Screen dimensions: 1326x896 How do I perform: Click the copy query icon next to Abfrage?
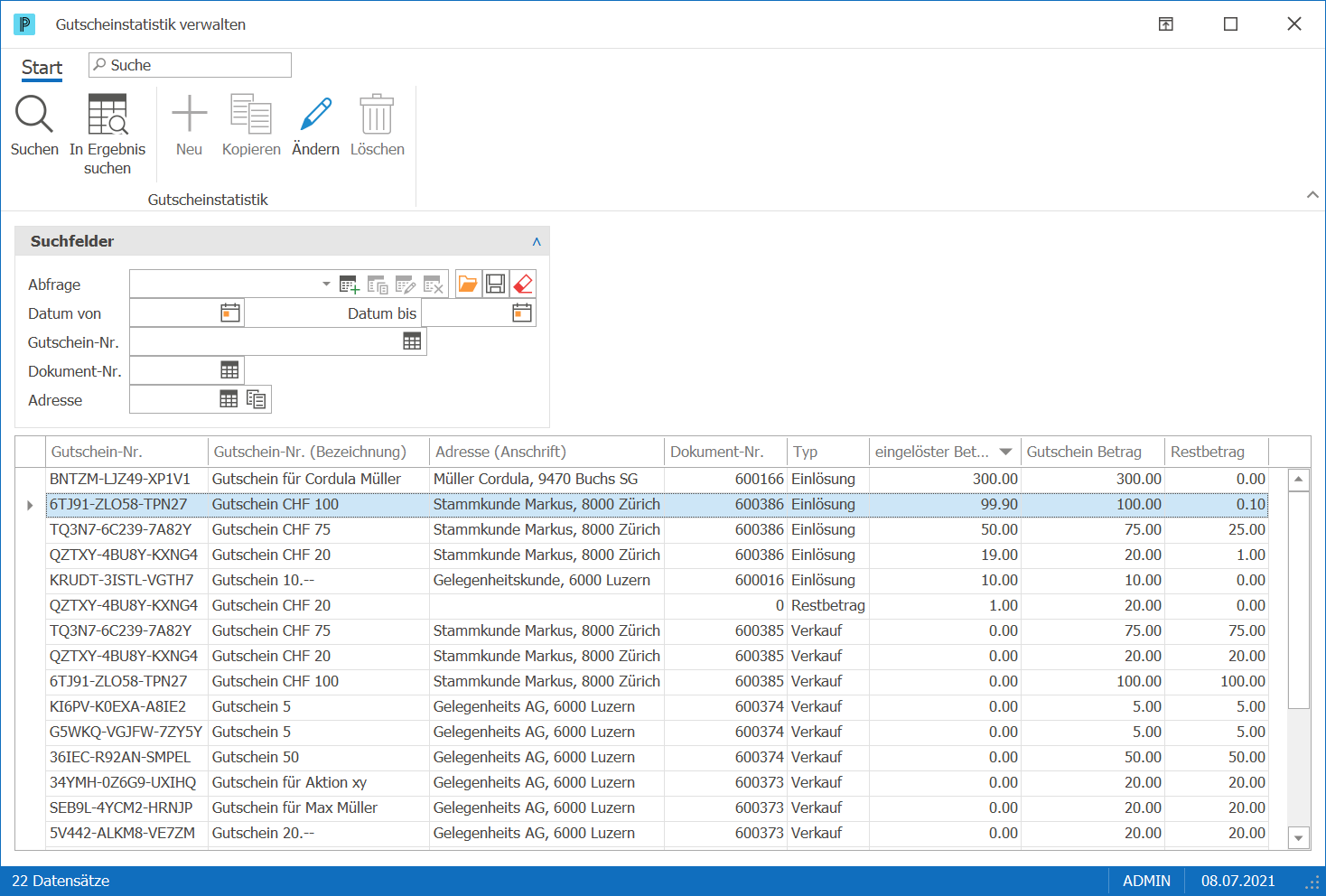click(378, 285)
